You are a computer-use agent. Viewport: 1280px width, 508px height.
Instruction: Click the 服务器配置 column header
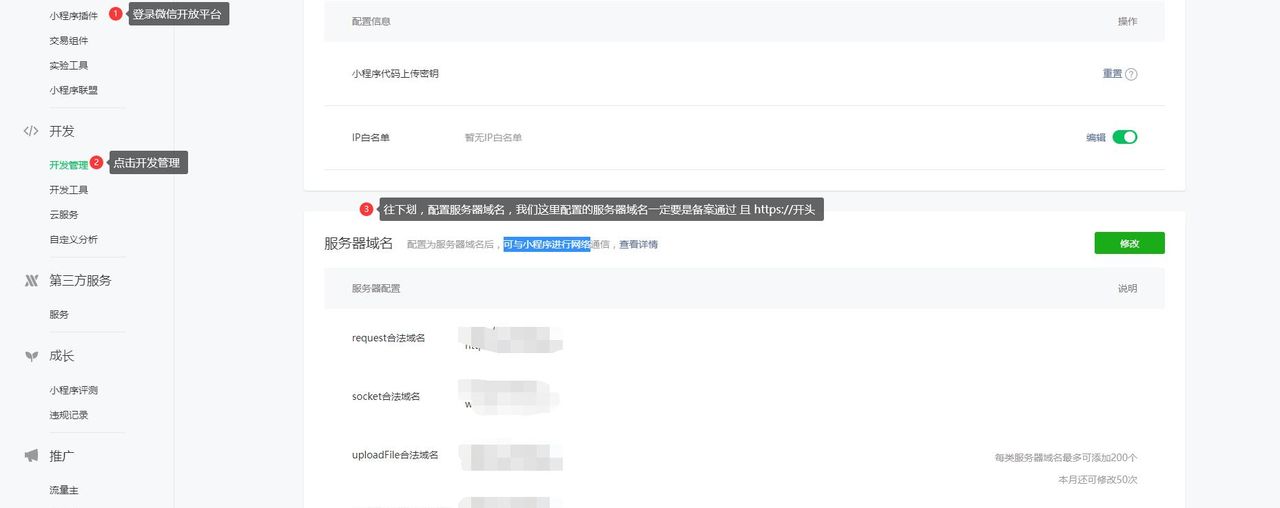click(376, 288)
